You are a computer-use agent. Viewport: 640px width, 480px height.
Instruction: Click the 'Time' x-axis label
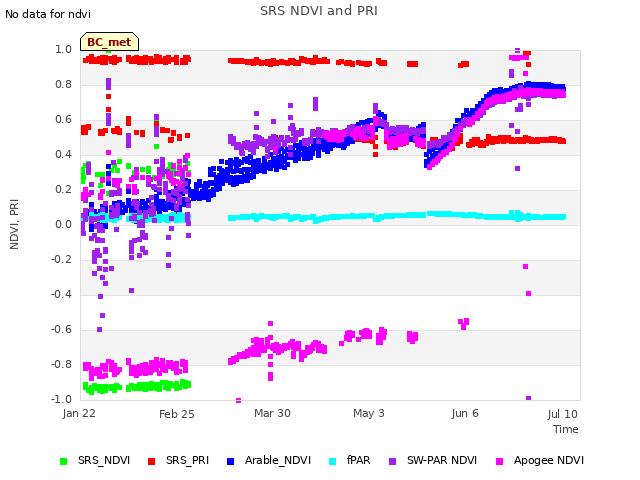pyautogui.click(x=566, y=429)
